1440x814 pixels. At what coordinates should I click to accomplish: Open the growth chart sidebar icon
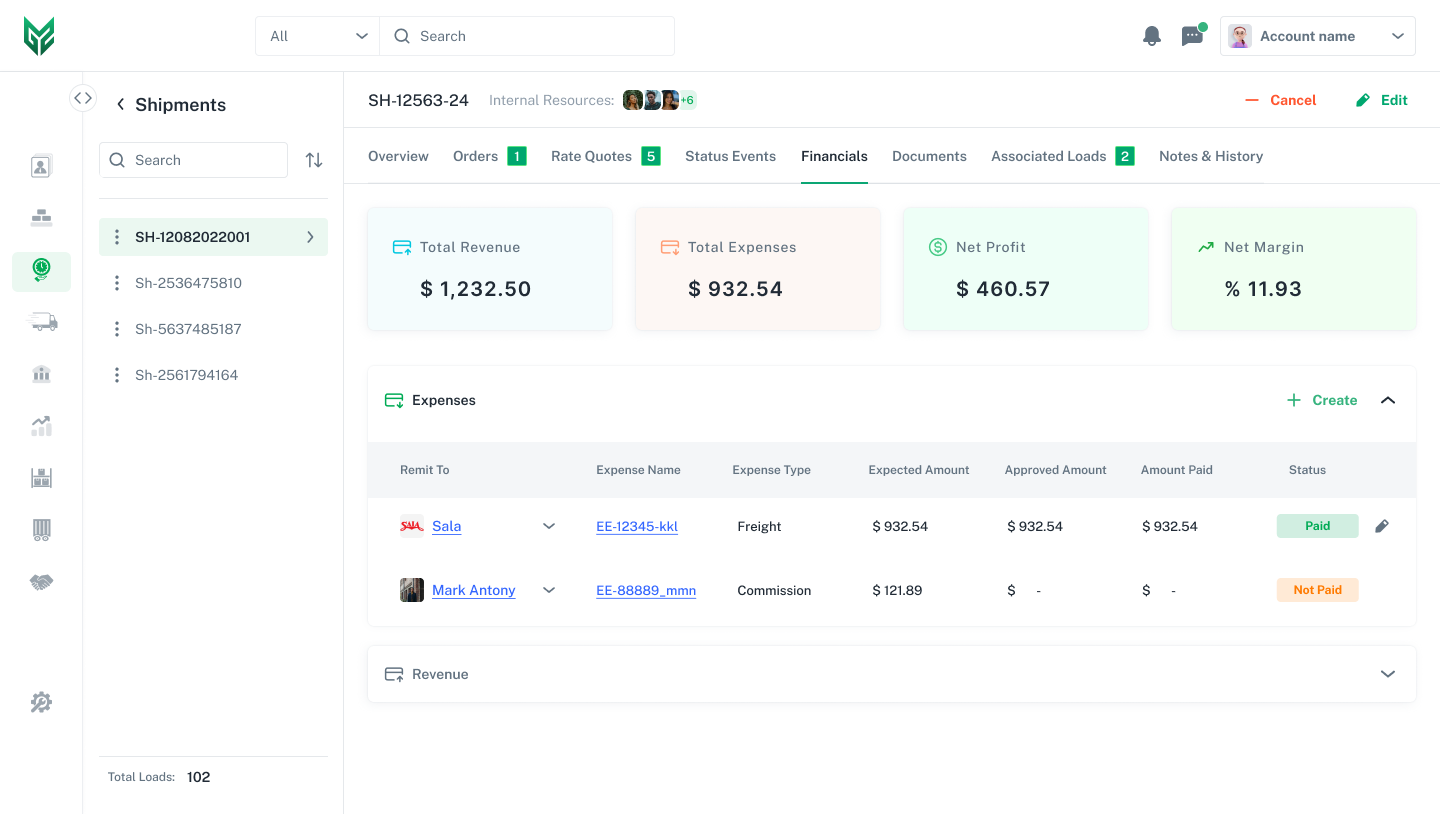41,426
